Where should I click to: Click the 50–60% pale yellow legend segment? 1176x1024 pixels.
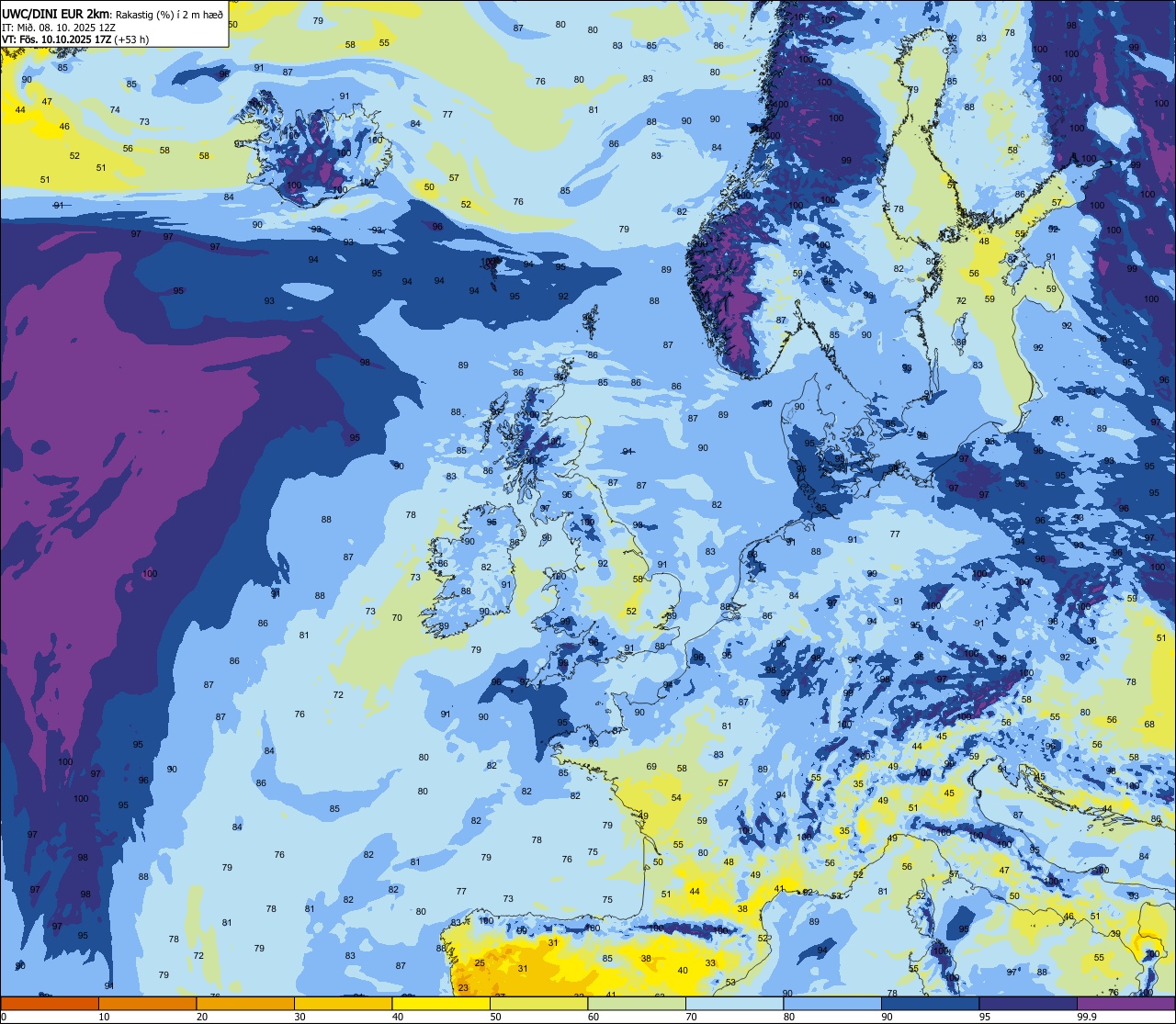[538, 1004]
